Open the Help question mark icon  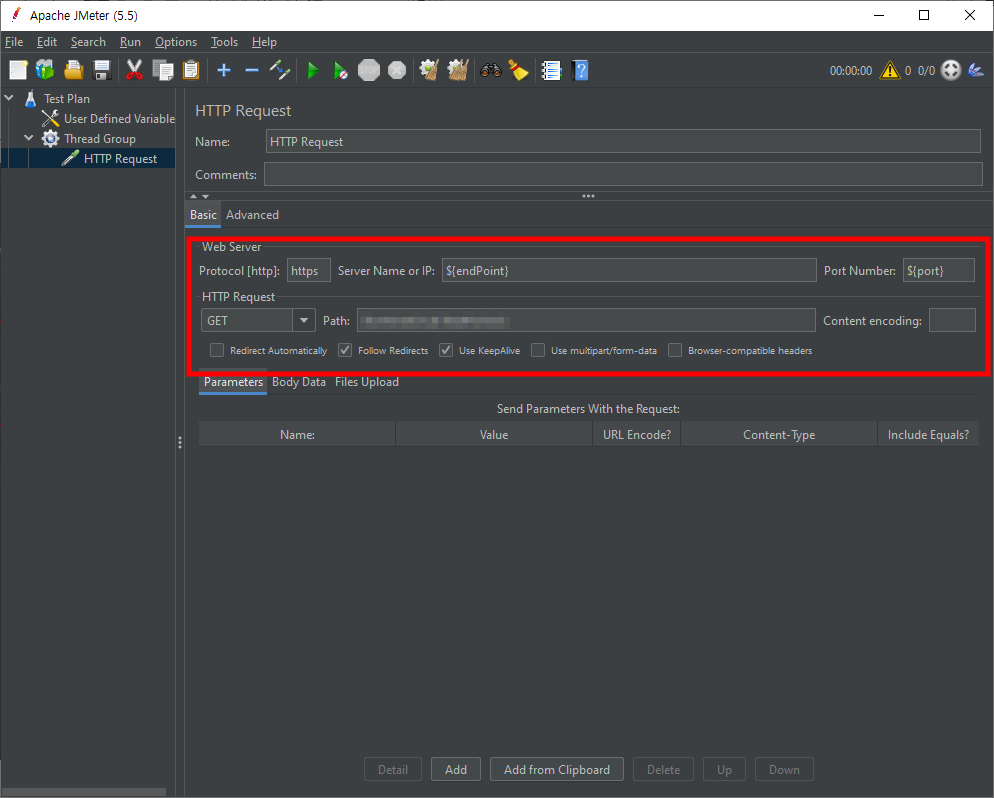coord(579,70)
